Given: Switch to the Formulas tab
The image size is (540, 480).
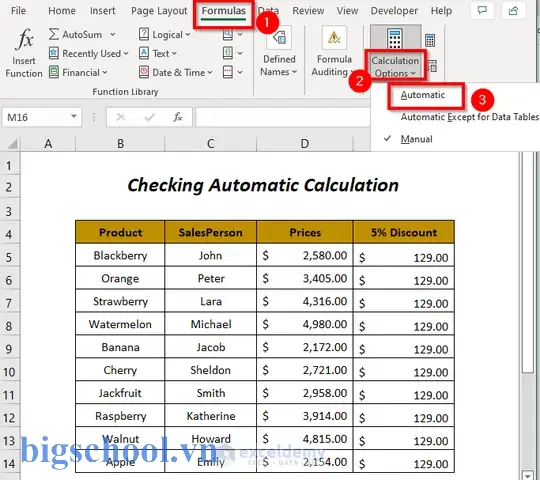Looking at the screenshot, I should click(224, 11).
